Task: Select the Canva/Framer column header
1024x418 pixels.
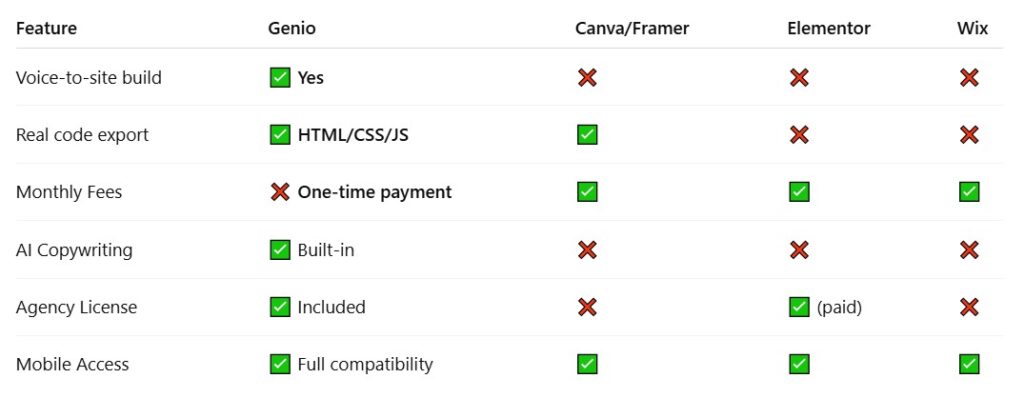Action: click(632, 28)
